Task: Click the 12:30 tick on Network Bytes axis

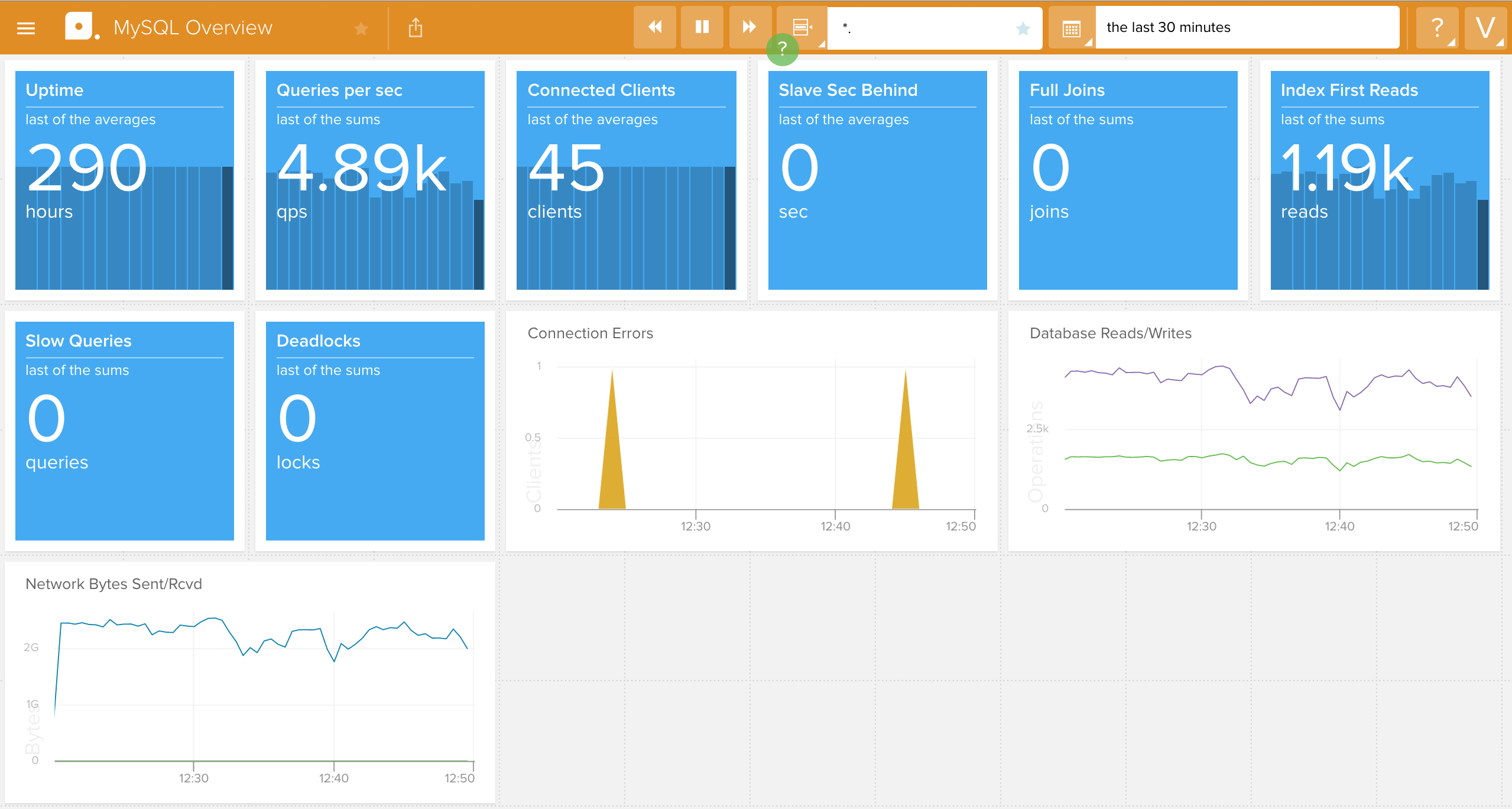Action: pyautogui.click(x=194, y=778)
